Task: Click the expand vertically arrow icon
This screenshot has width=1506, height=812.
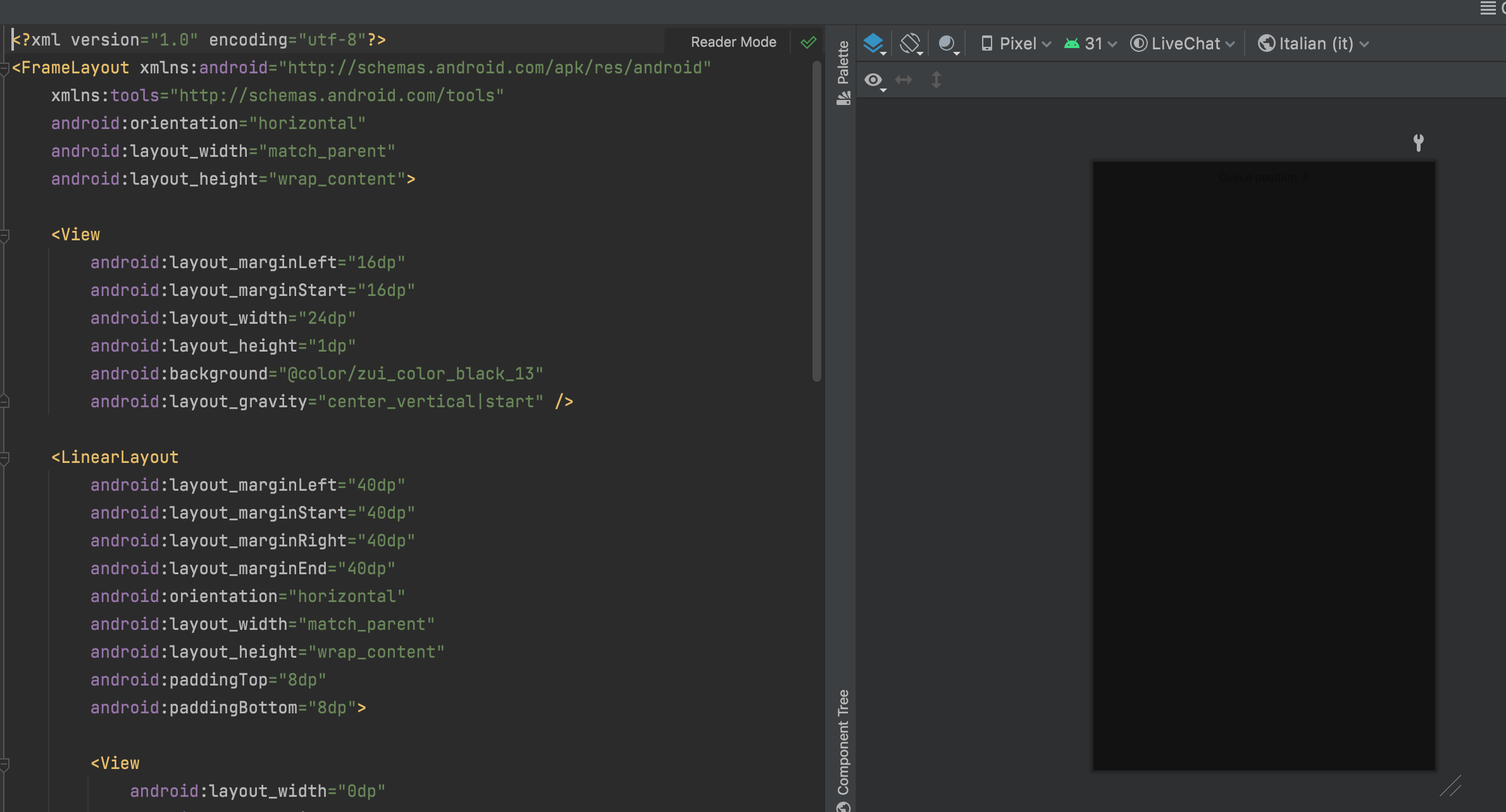Action: (x=936, y=80)
